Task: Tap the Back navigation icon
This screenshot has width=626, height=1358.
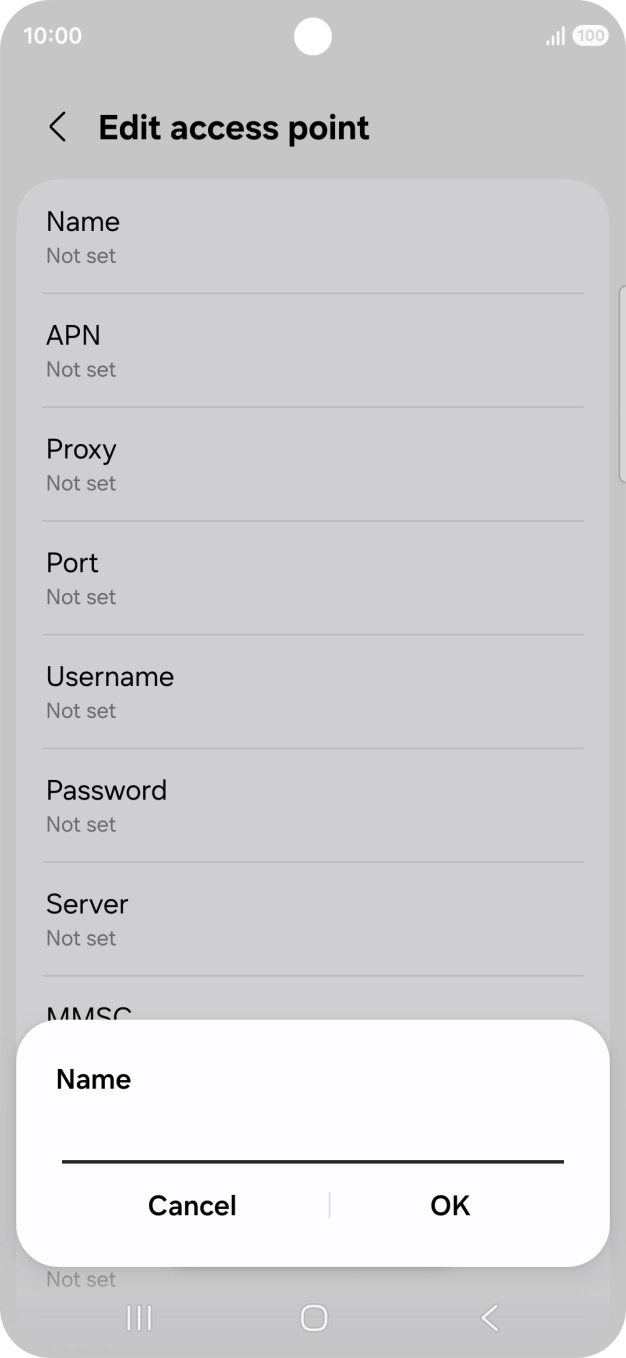Action: 489,1318
